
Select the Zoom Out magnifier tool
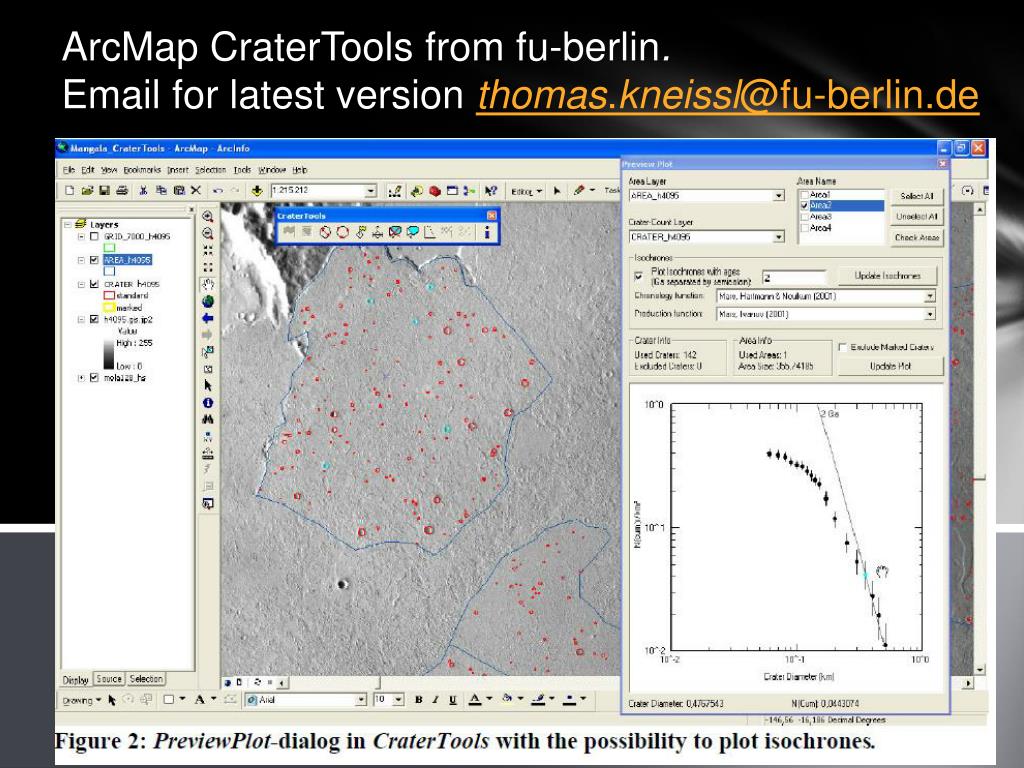click(x=208, y=233)
